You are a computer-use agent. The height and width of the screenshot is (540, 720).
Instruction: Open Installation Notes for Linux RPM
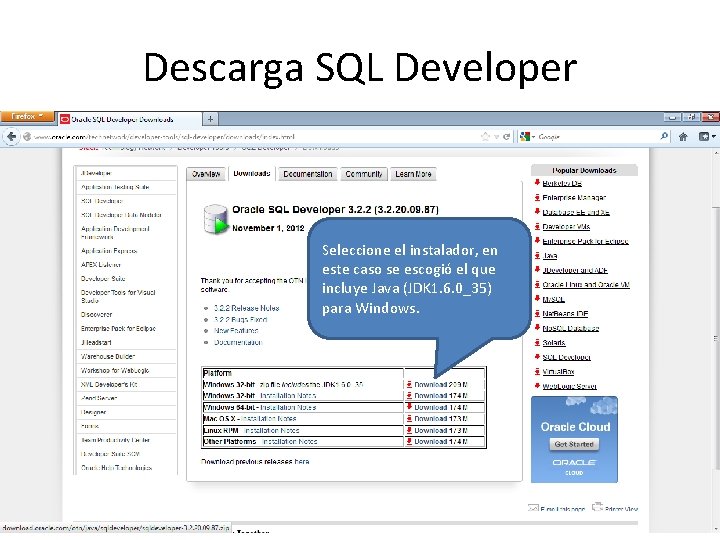(271, 431)
